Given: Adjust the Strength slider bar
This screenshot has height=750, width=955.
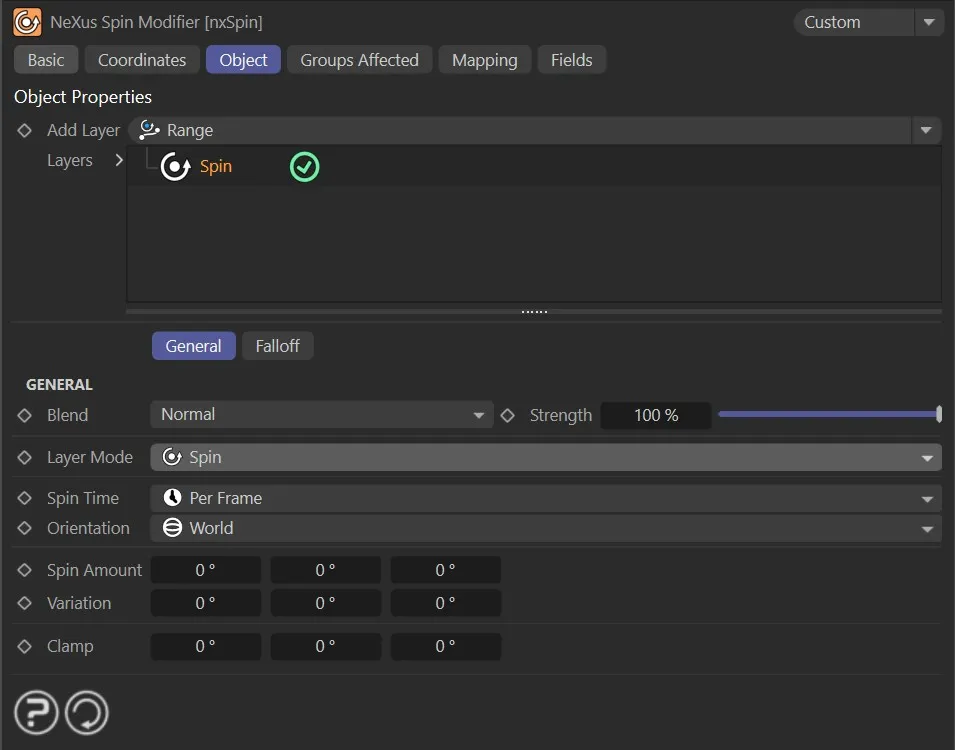Looking at the screenshot, I should (x=828, y=414).
